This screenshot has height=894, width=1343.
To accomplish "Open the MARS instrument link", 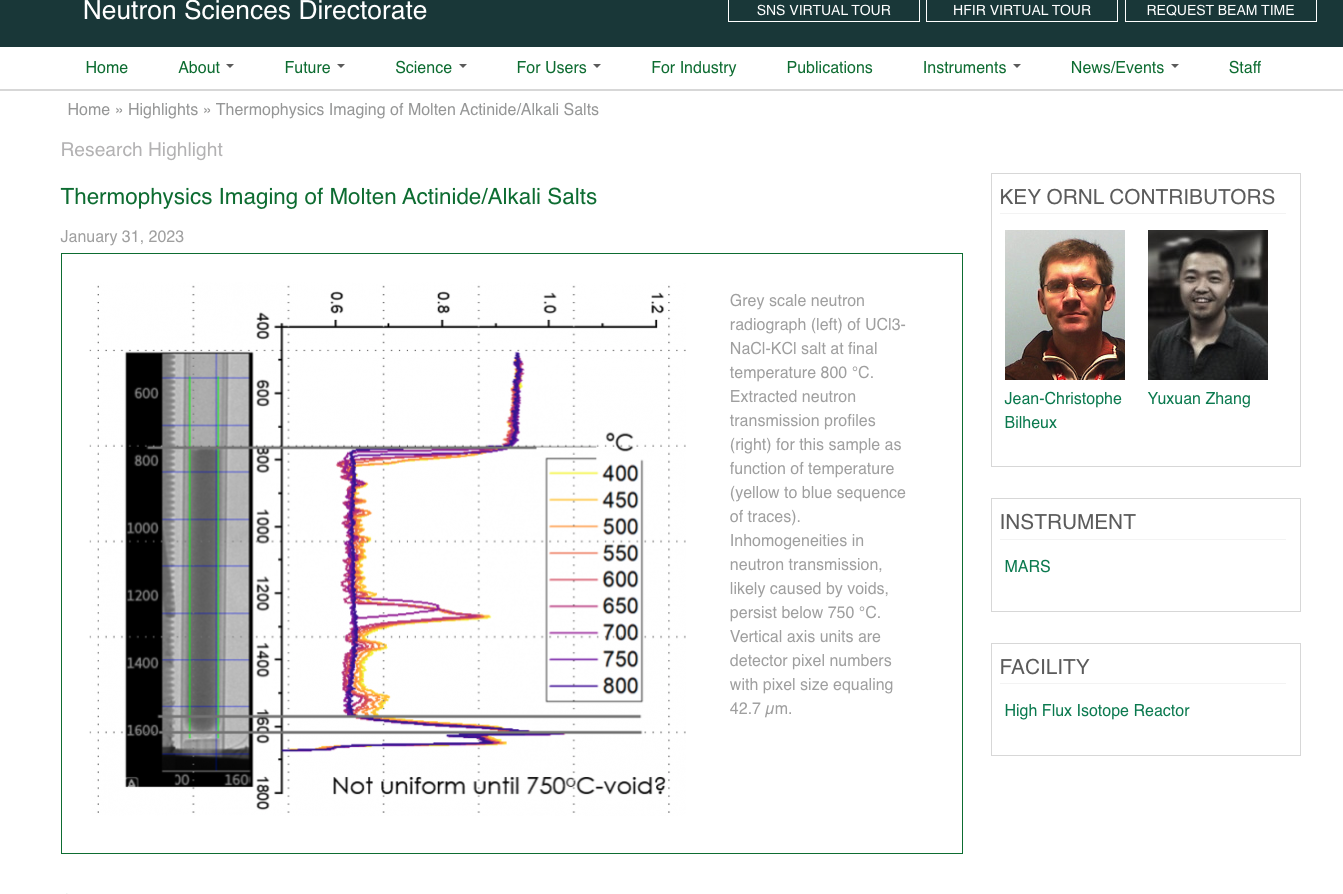I will 1027,567.
